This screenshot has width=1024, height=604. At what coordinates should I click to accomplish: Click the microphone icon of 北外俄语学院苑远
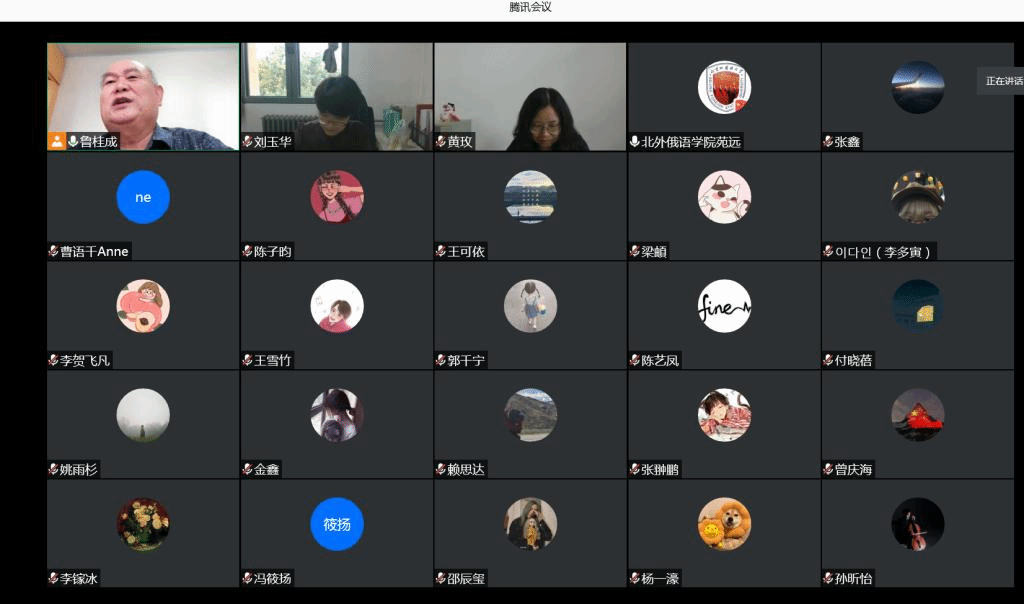[635, 142]
